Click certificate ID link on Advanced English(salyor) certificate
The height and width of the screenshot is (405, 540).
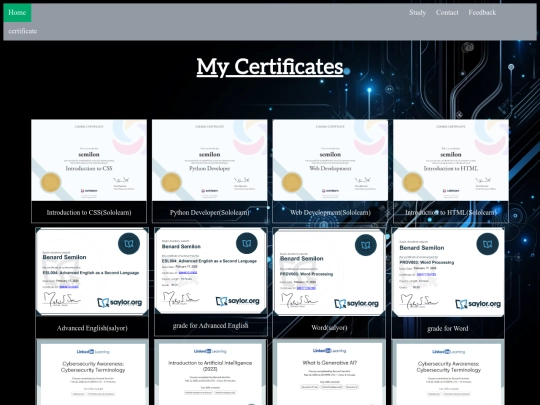69,287
